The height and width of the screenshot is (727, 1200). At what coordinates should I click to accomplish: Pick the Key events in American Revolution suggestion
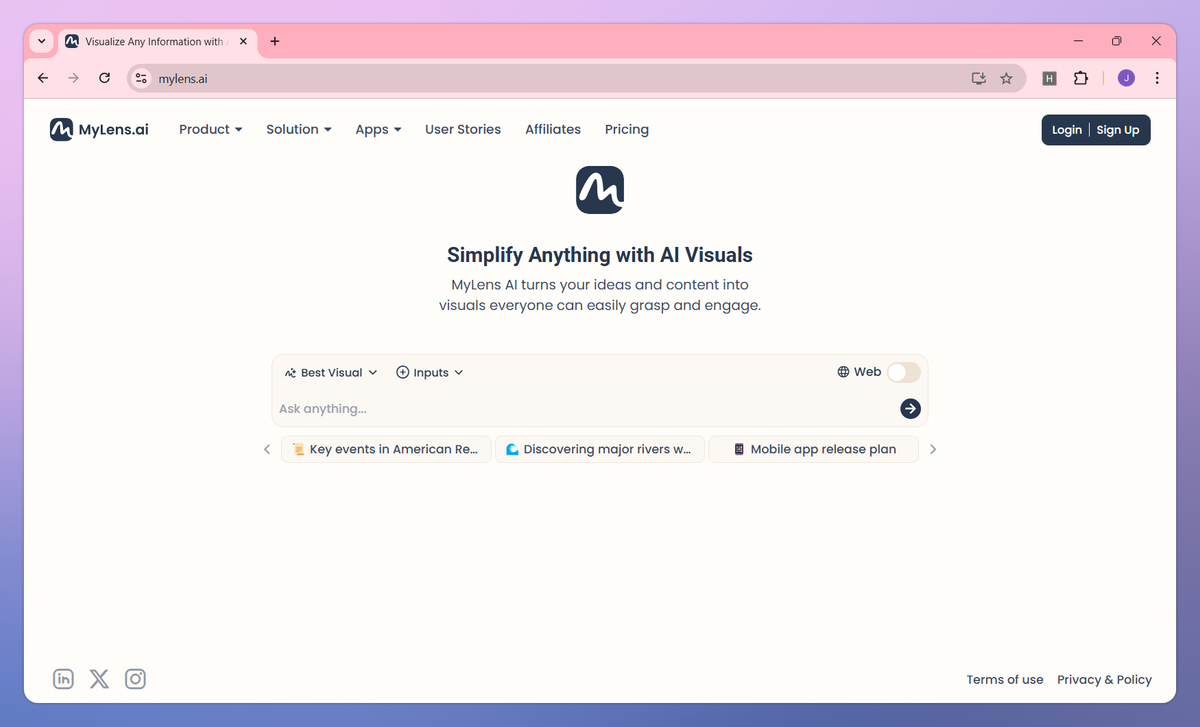pyautogui.click(x=386, y=449)
